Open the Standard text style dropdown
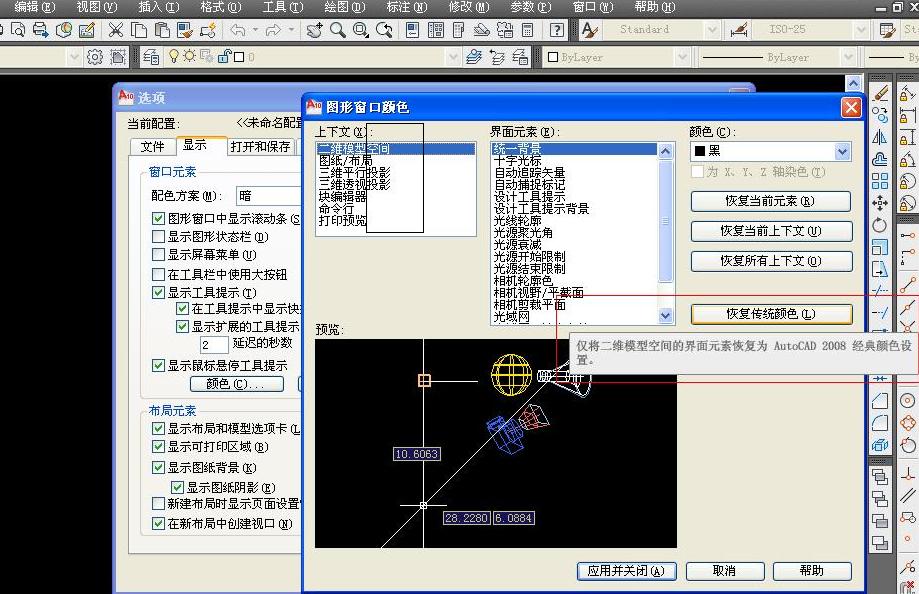This screenshot has height=594, width=919. (x=712, y=29)
